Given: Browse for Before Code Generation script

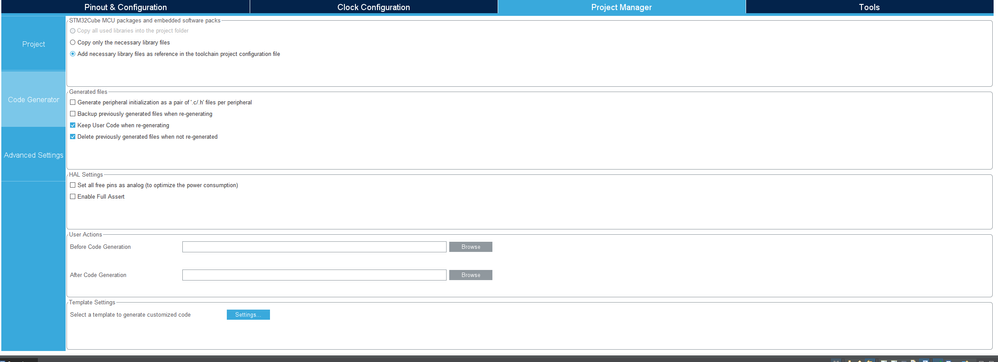Looking at the screenshot, I should [x=470, y=247].
